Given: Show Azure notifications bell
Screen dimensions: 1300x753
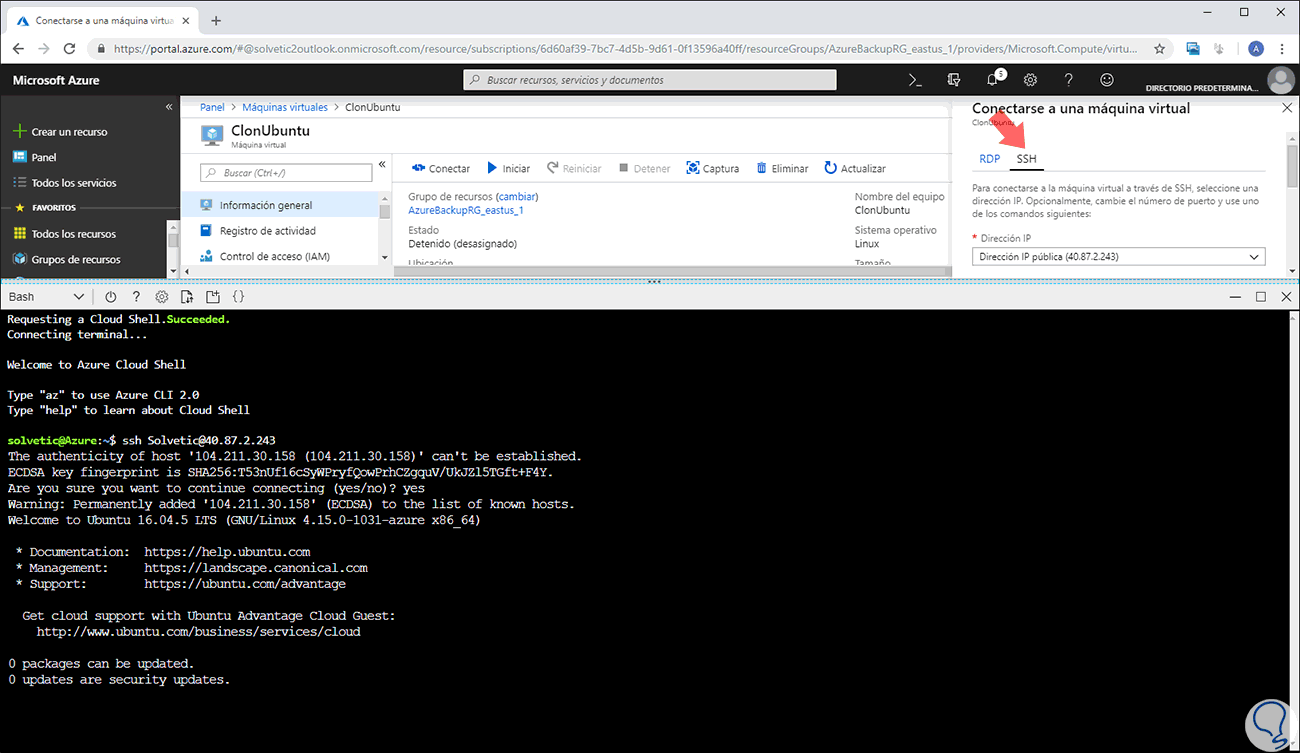Looking at the screenshot, I should (x=993, y=80).
